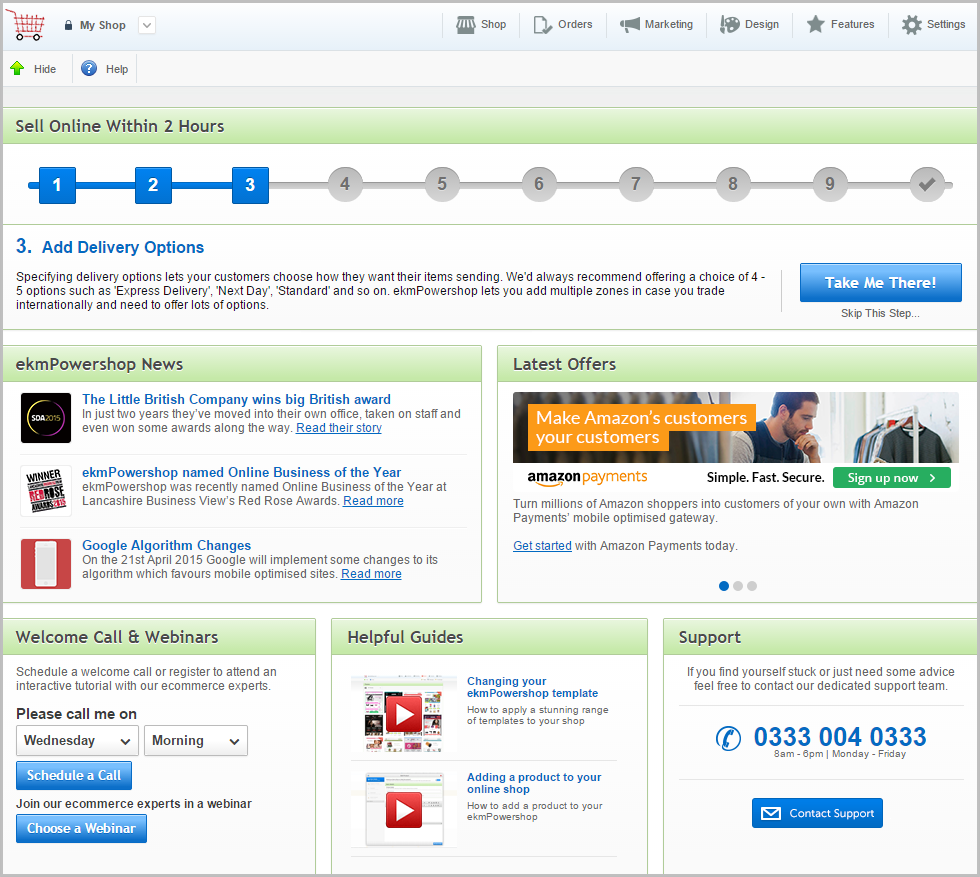Select the third carousel dot
The height and width of the screenshot is (877, 980).
pyautogui.click(x=752, y=586)
